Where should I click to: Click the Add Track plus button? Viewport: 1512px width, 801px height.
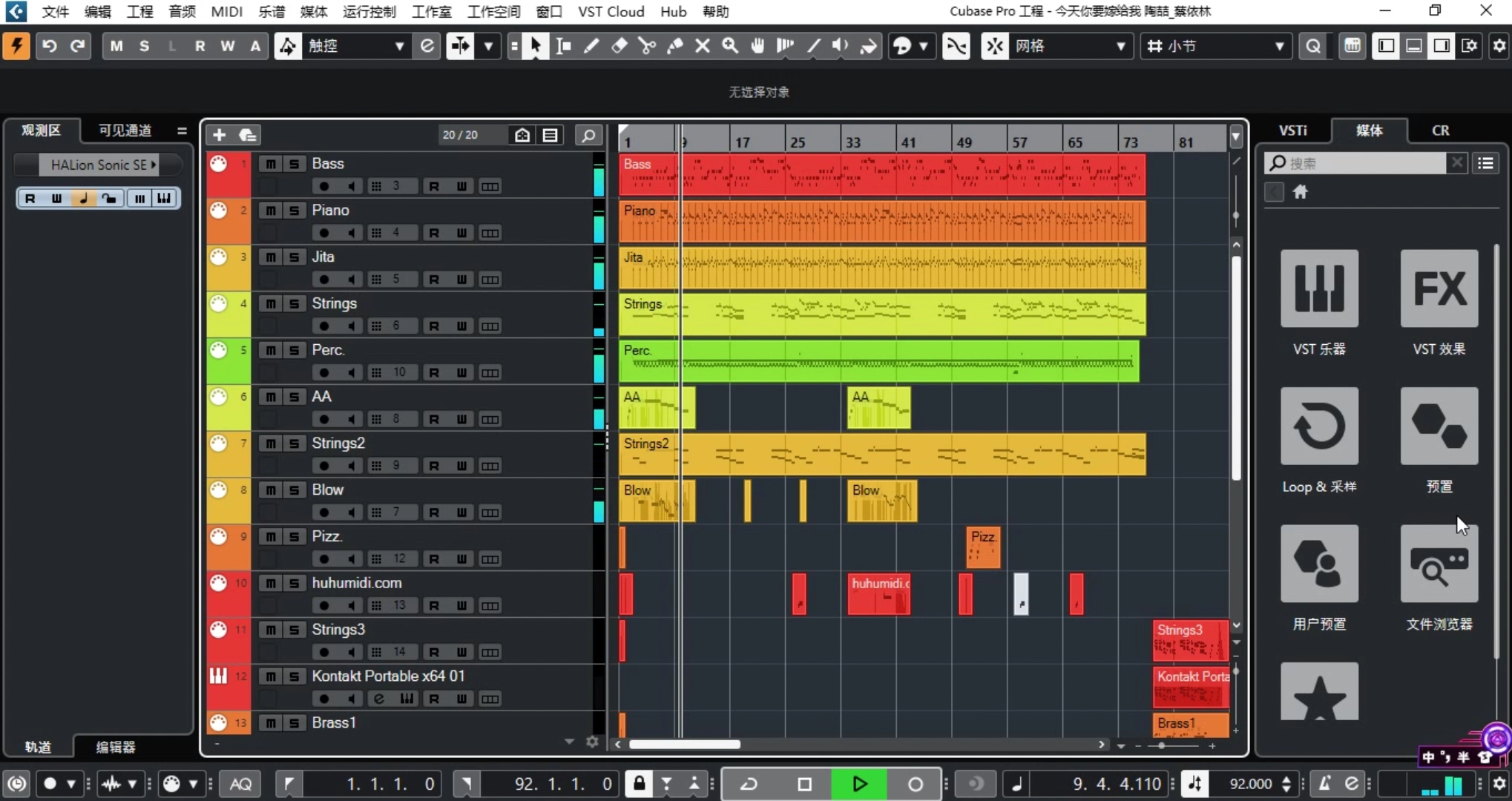click(x=219, y=135)
